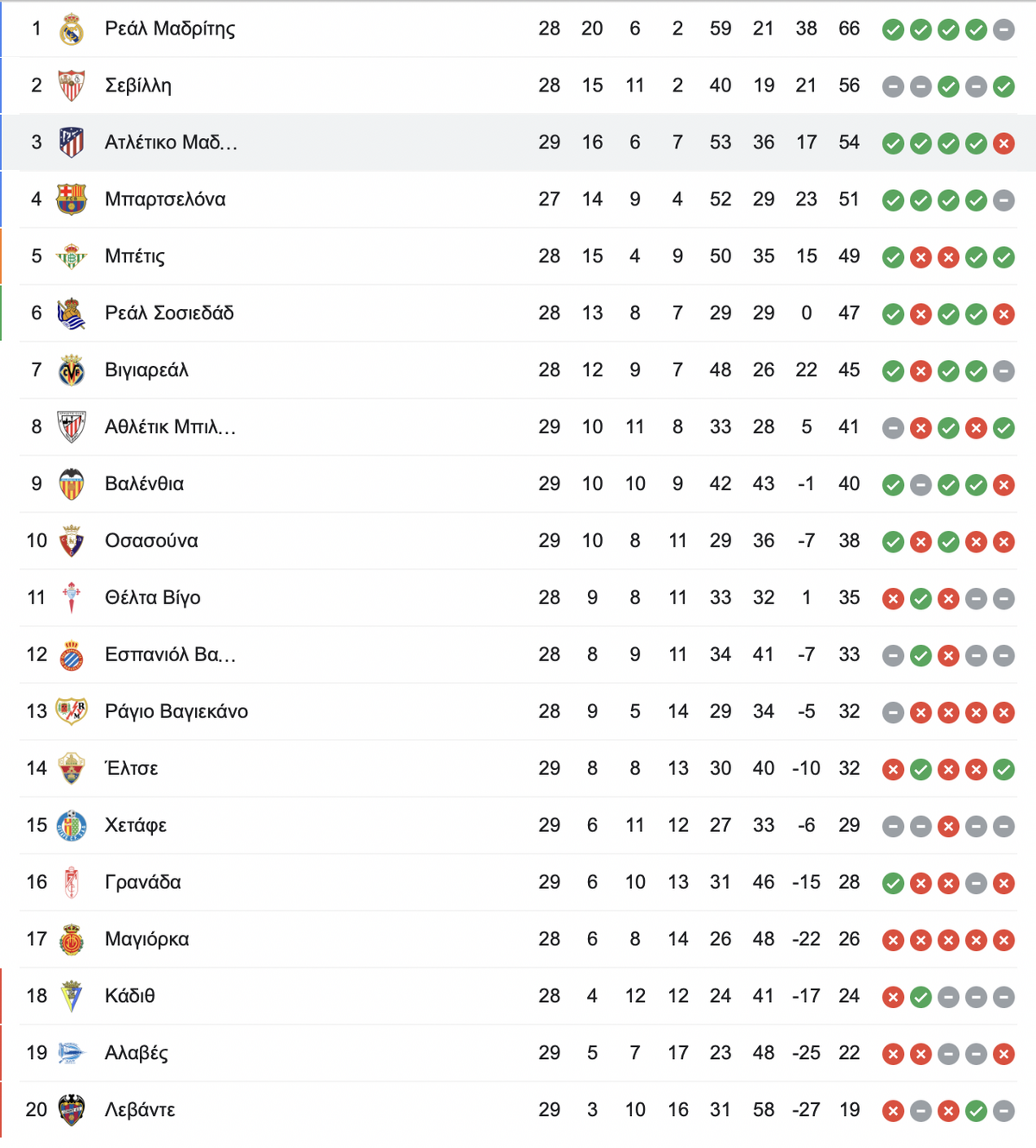1036x1148 pixels.
Task: Click the Sevilla club crest
Action: point(72,85)
